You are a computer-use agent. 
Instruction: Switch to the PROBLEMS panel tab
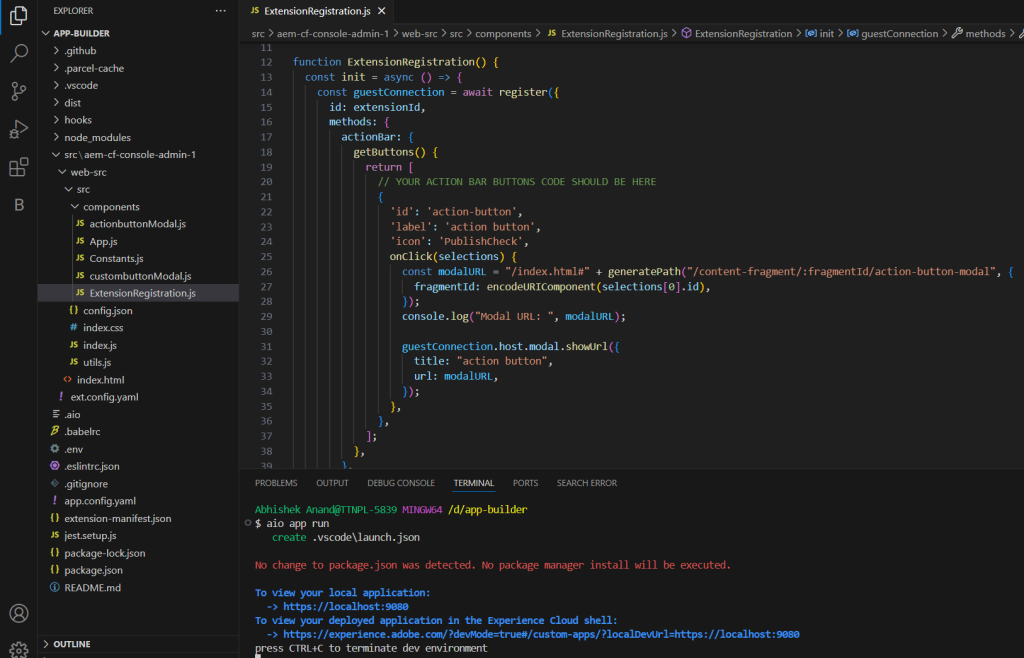pos(276,483)
